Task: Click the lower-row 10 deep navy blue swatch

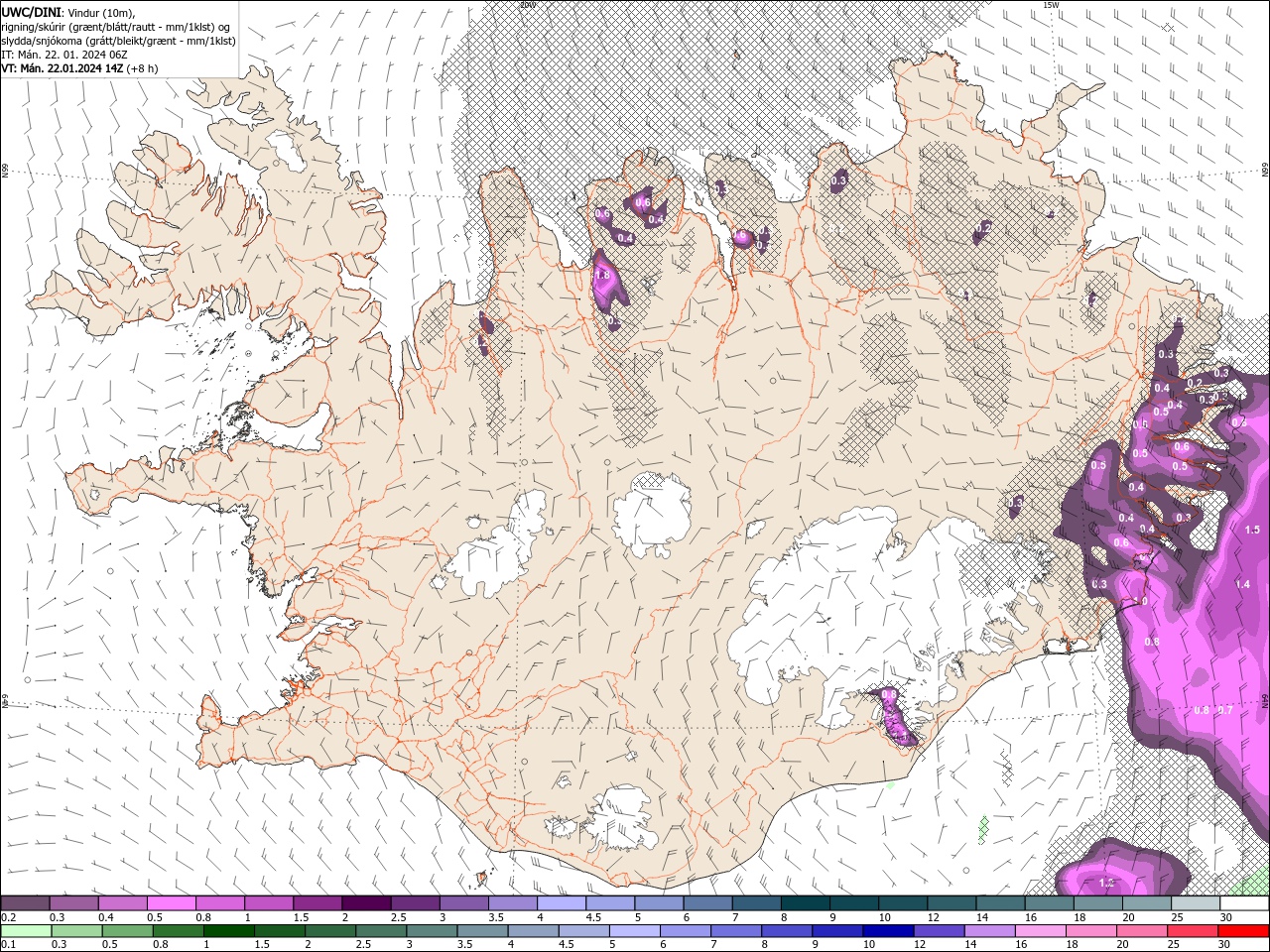Action: (888, 931)
